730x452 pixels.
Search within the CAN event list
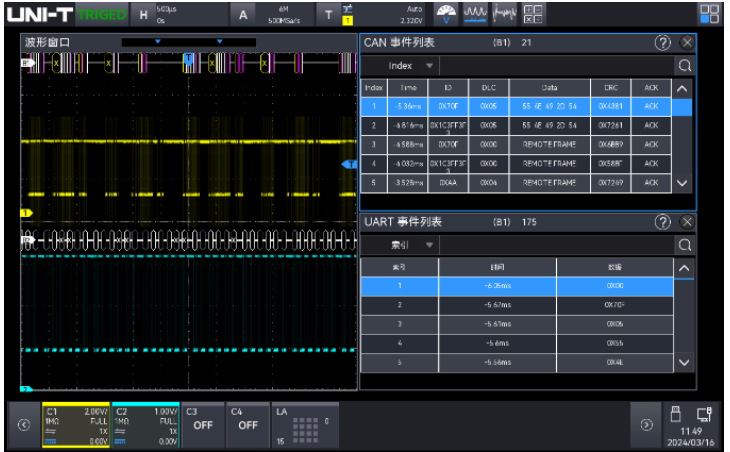click(x=685, y=66)
